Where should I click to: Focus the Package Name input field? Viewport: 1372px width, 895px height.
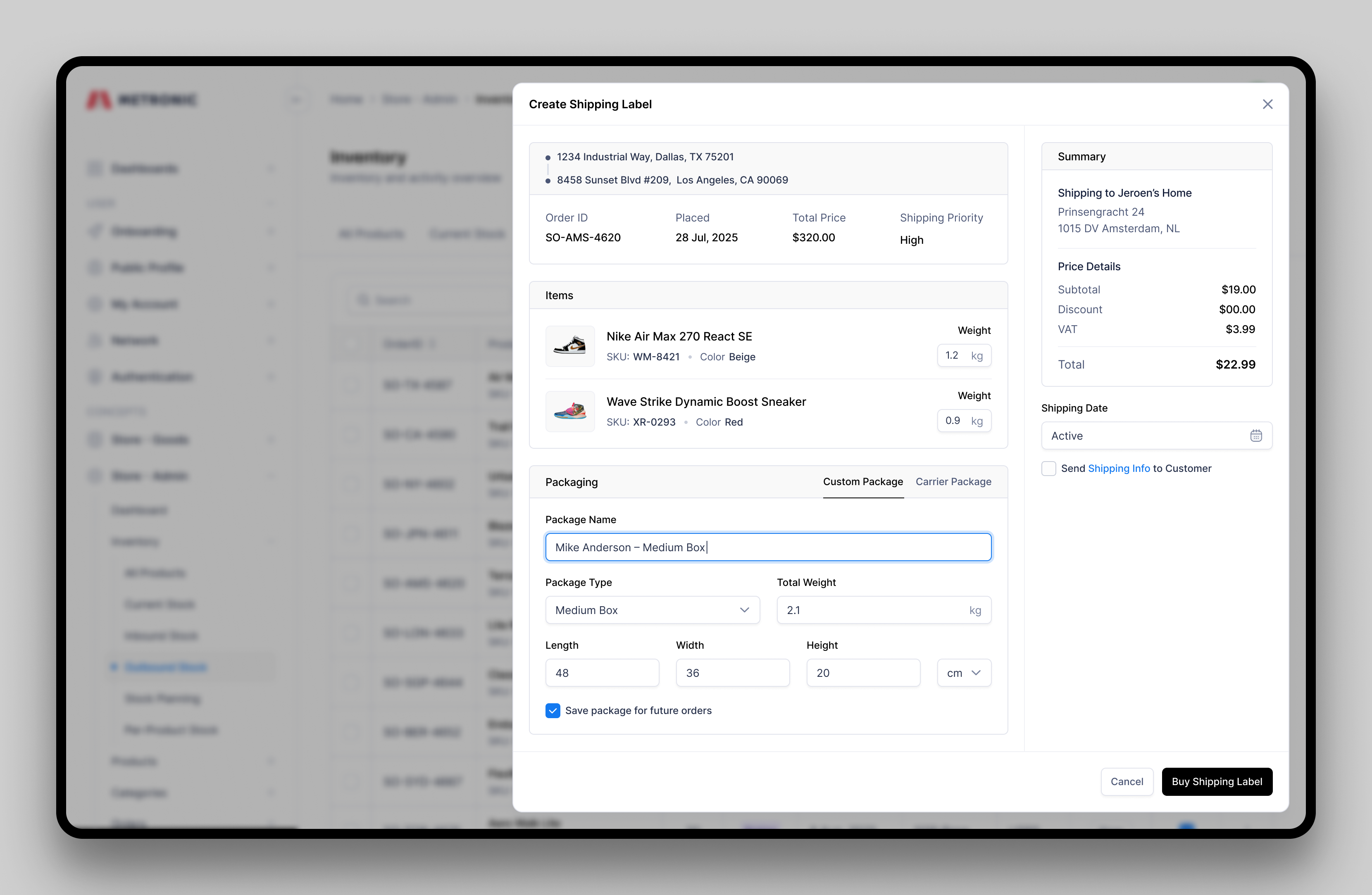[x=768, y=547]
